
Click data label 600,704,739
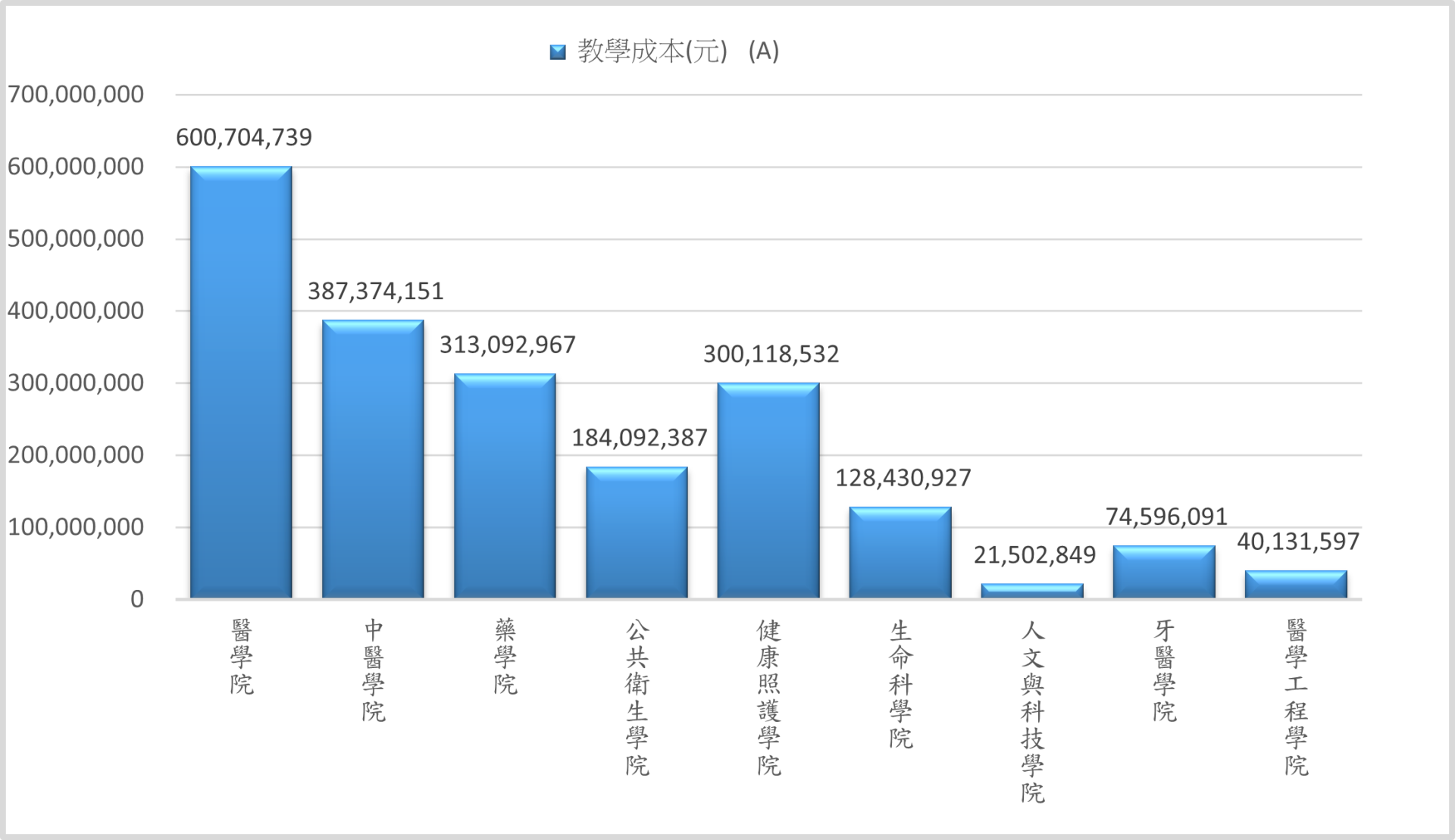pyautogui.click(x=244, y=137)
